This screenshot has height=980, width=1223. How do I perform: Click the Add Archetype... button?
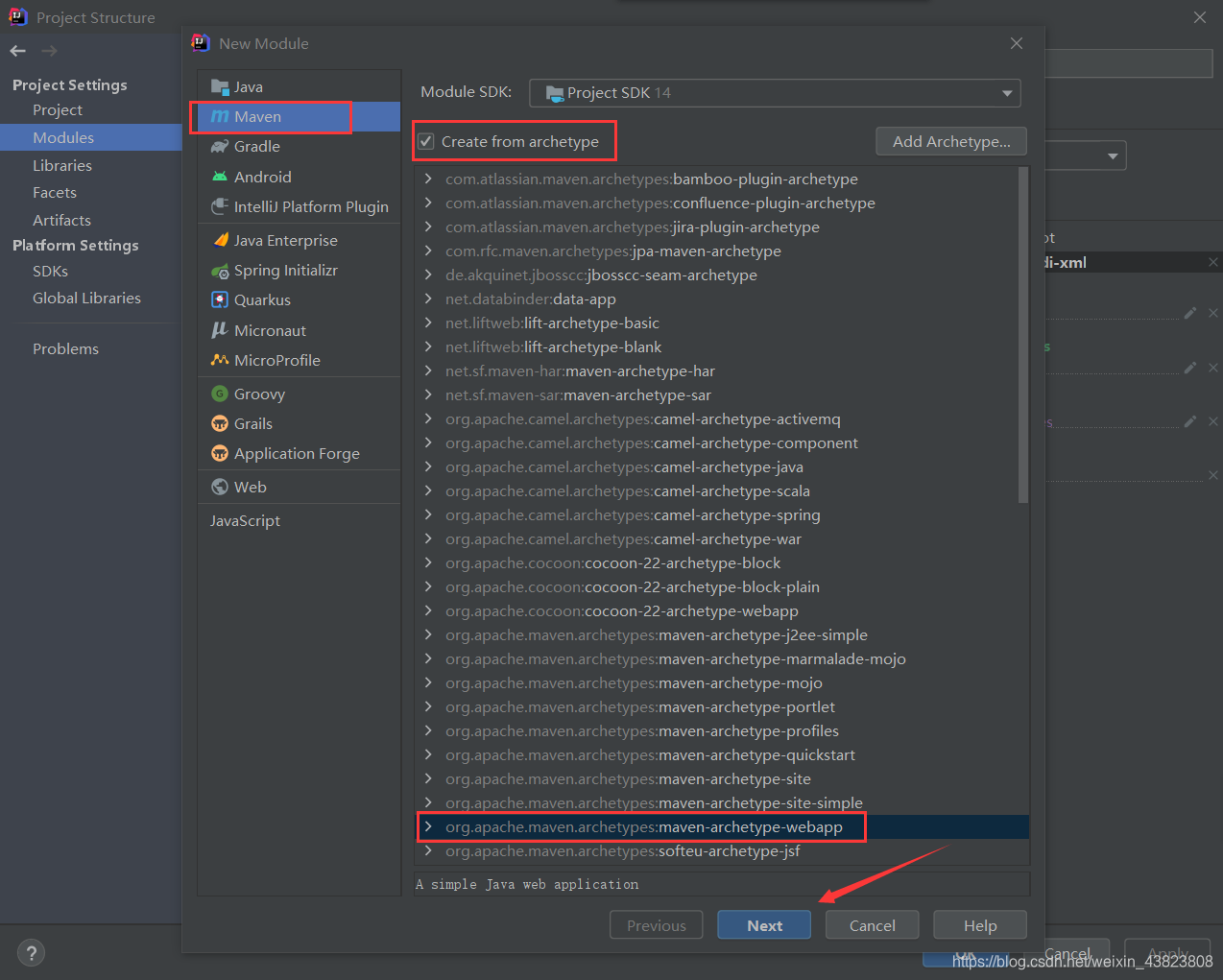point(951,141)
